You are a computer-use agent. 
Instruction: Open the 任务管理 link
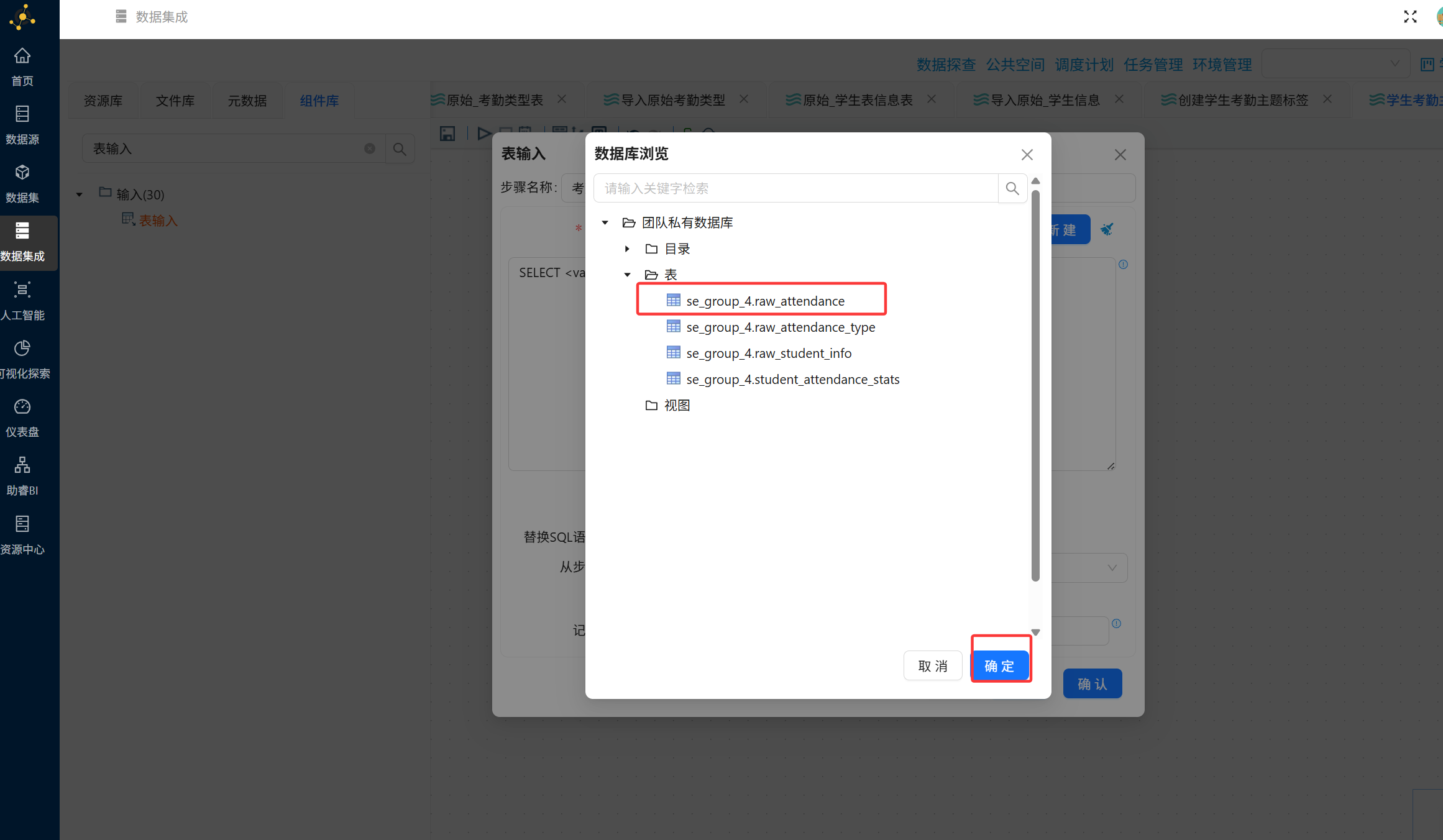1153,65
